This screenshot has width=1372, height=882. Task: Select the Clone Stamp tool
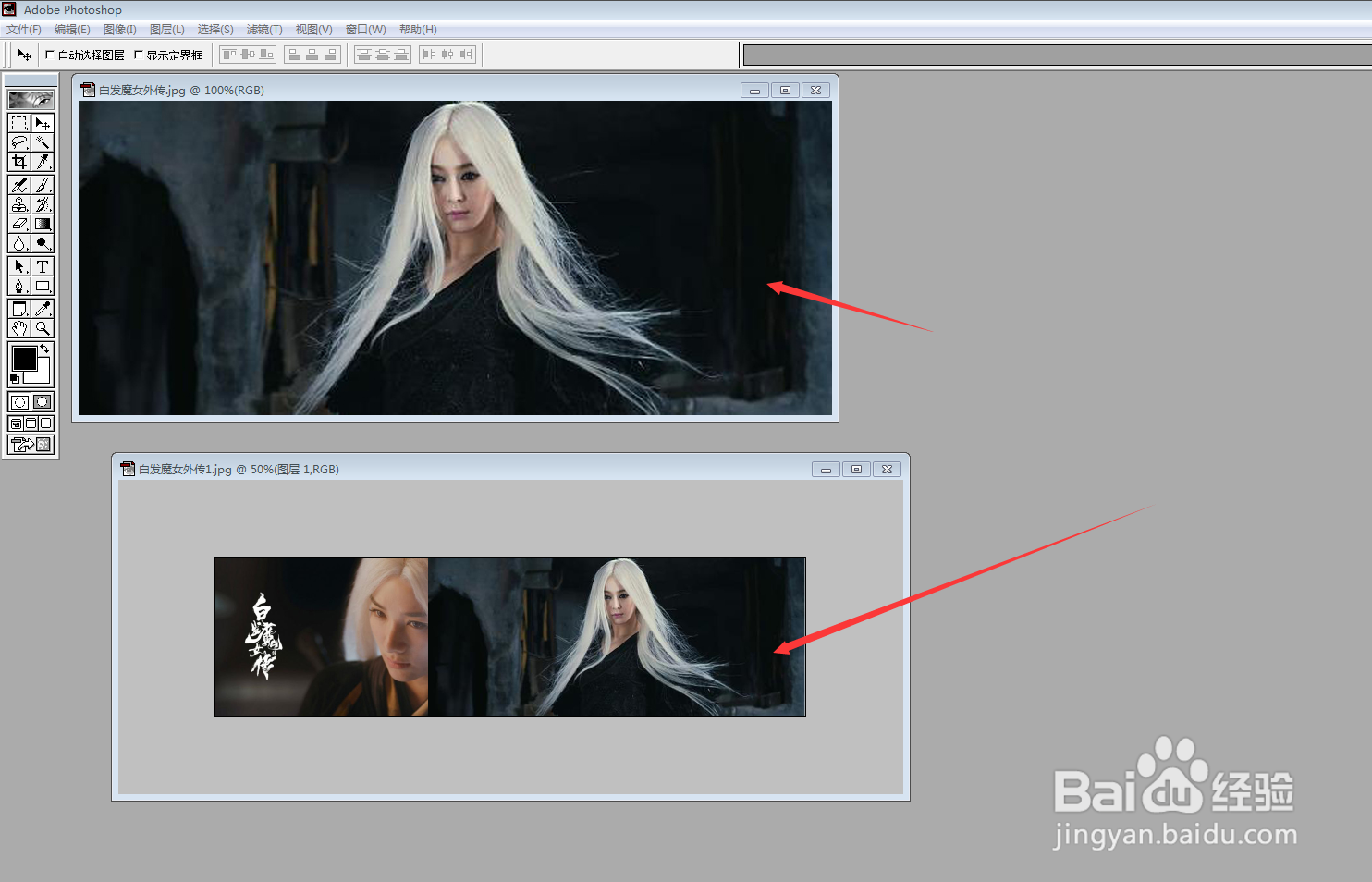[x=19, y=204]
